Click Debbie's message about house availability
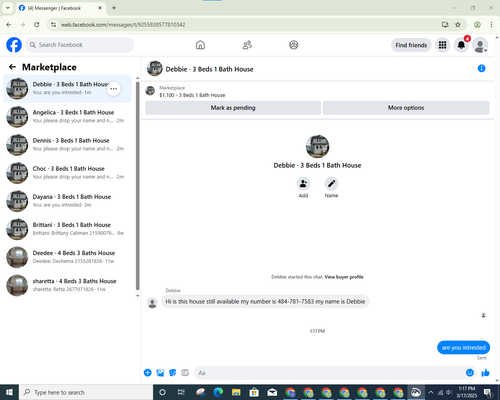Viewport: 500px width, 400px height. [265, 302]
